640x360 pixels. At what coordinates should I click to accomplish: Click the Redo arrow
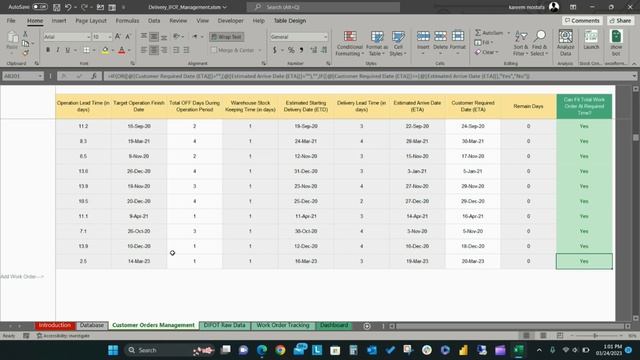pos(84,7)
